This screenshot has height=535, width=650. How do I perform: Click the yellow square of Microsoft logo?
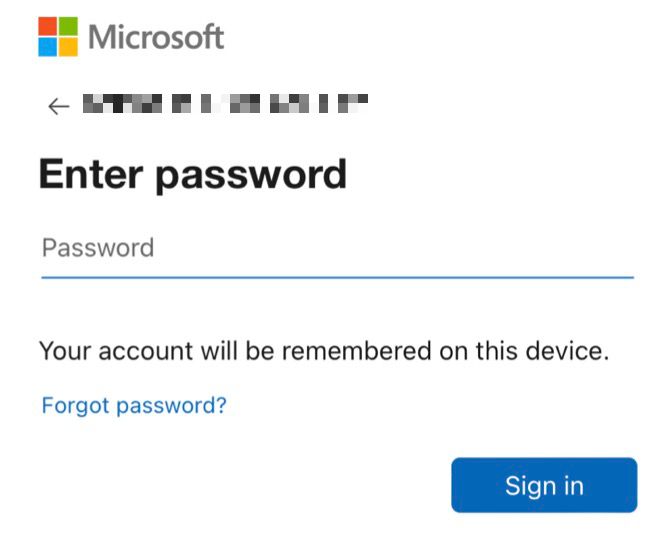click(x=68, y=47)
